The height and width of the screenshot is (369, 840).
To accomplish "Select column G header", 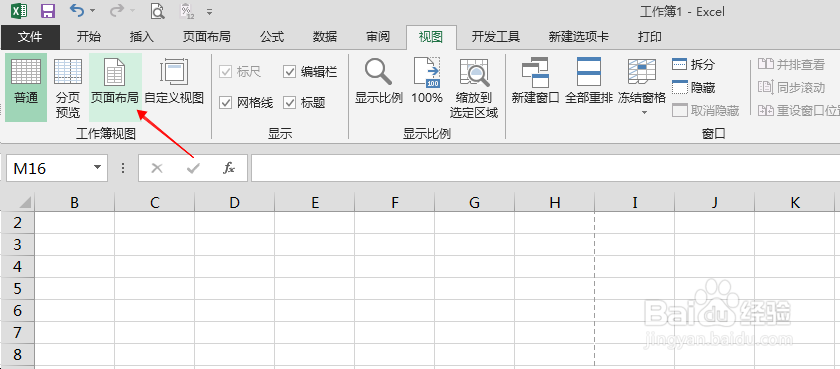I will point(474,202).
